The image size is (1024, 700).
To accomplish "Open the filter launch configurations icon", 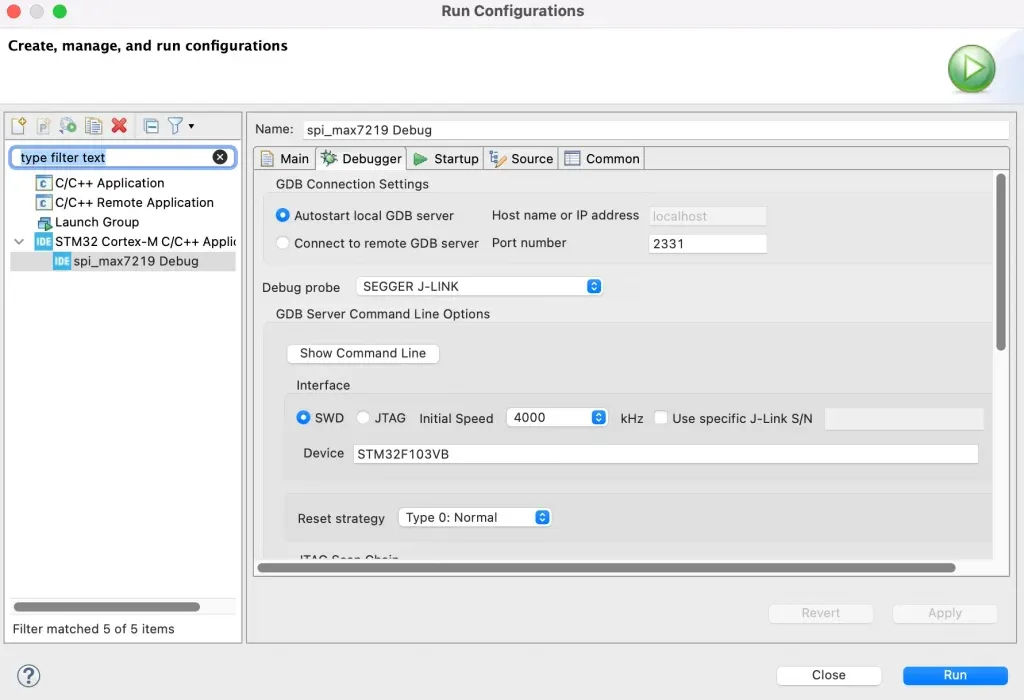I will [176, 126].
